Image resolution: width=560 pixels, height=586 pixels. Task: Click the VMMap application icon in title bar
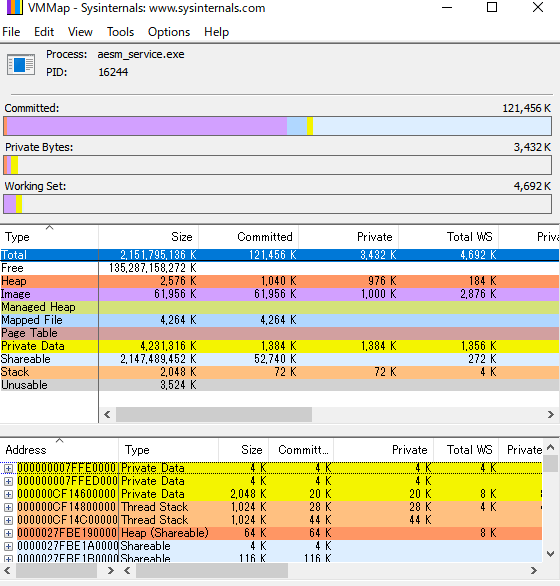pyautogui.click(x=15, y=7)
